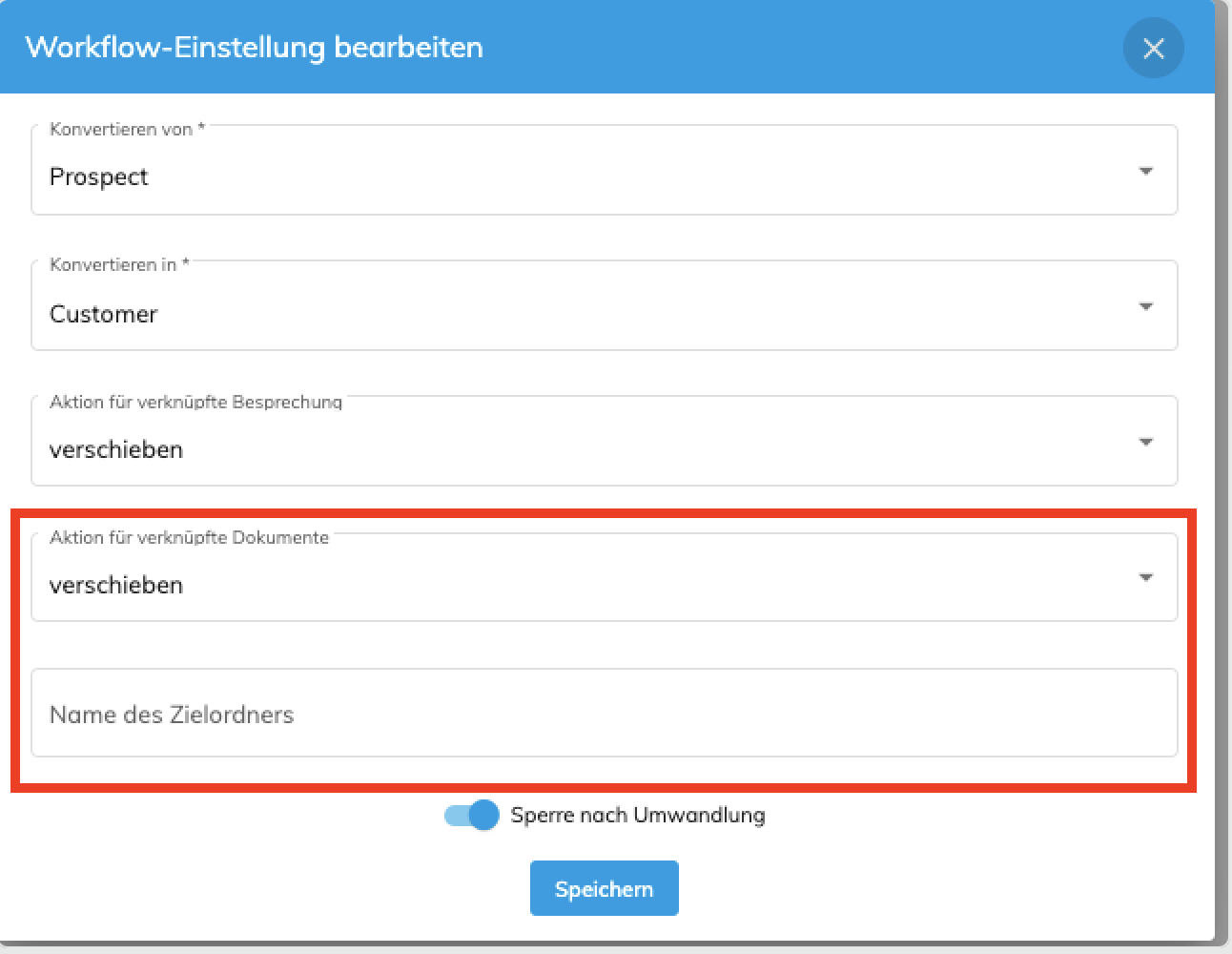
Task: Click the Sperre nach Umwandlung label text
Action: (638, 815)
